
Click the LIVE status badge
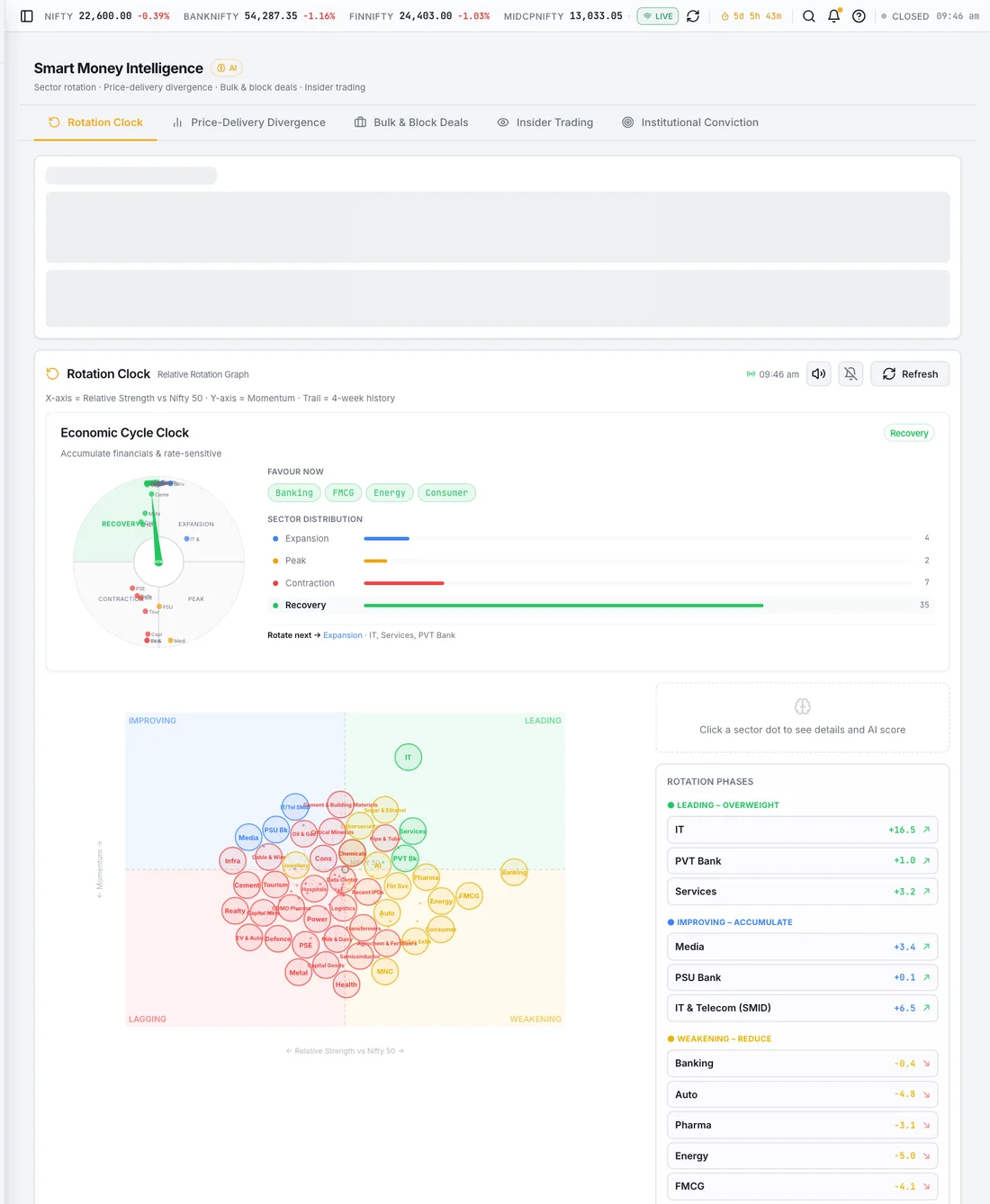(x=658, y=16)
